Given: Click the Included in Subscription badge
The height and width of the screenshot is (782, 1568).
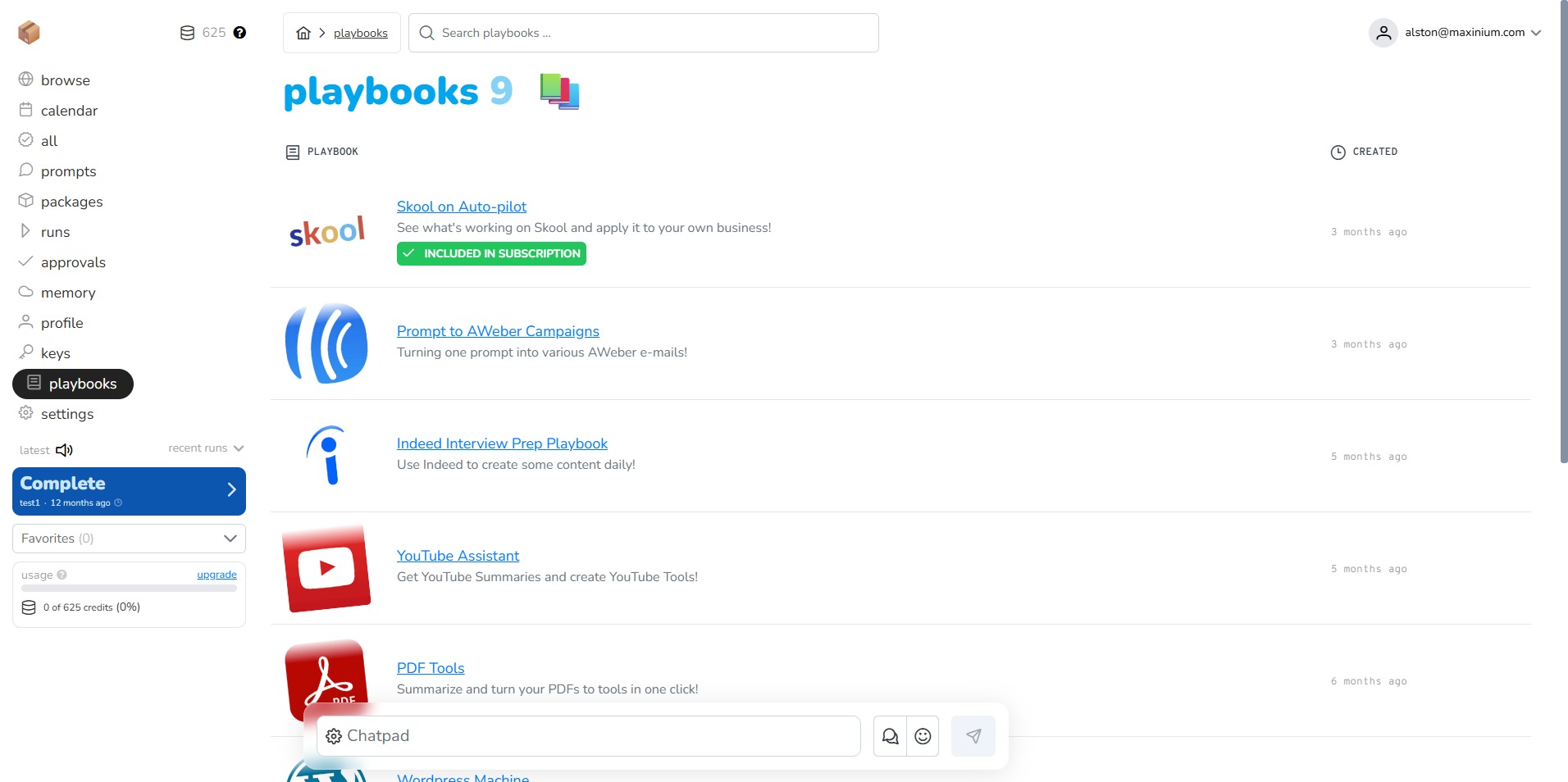Looking at the screenshot, I should 491,254.
